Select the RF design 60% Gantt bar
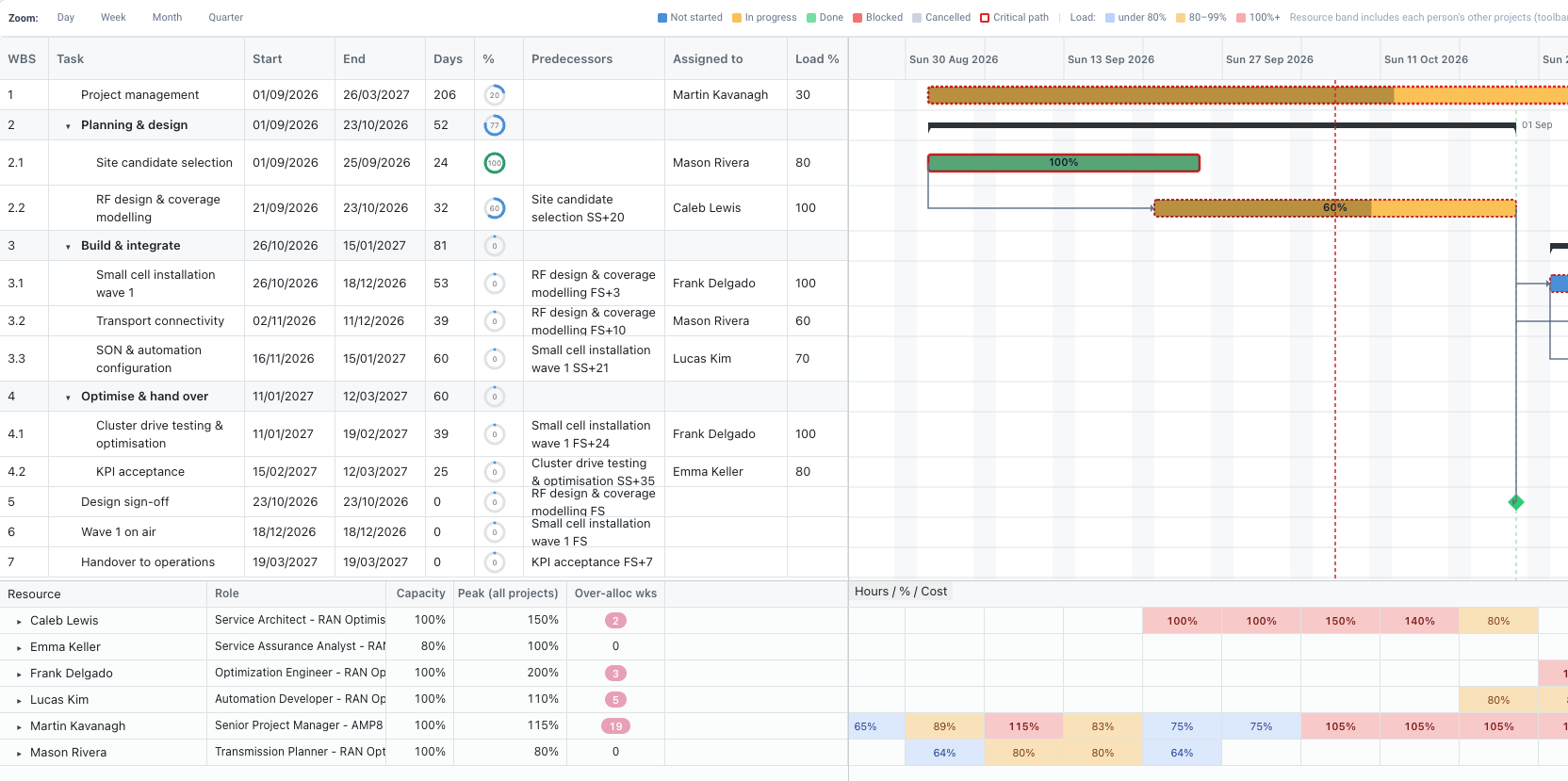The width and height of the screenshot is (1568, 781). click(1335, 208)
